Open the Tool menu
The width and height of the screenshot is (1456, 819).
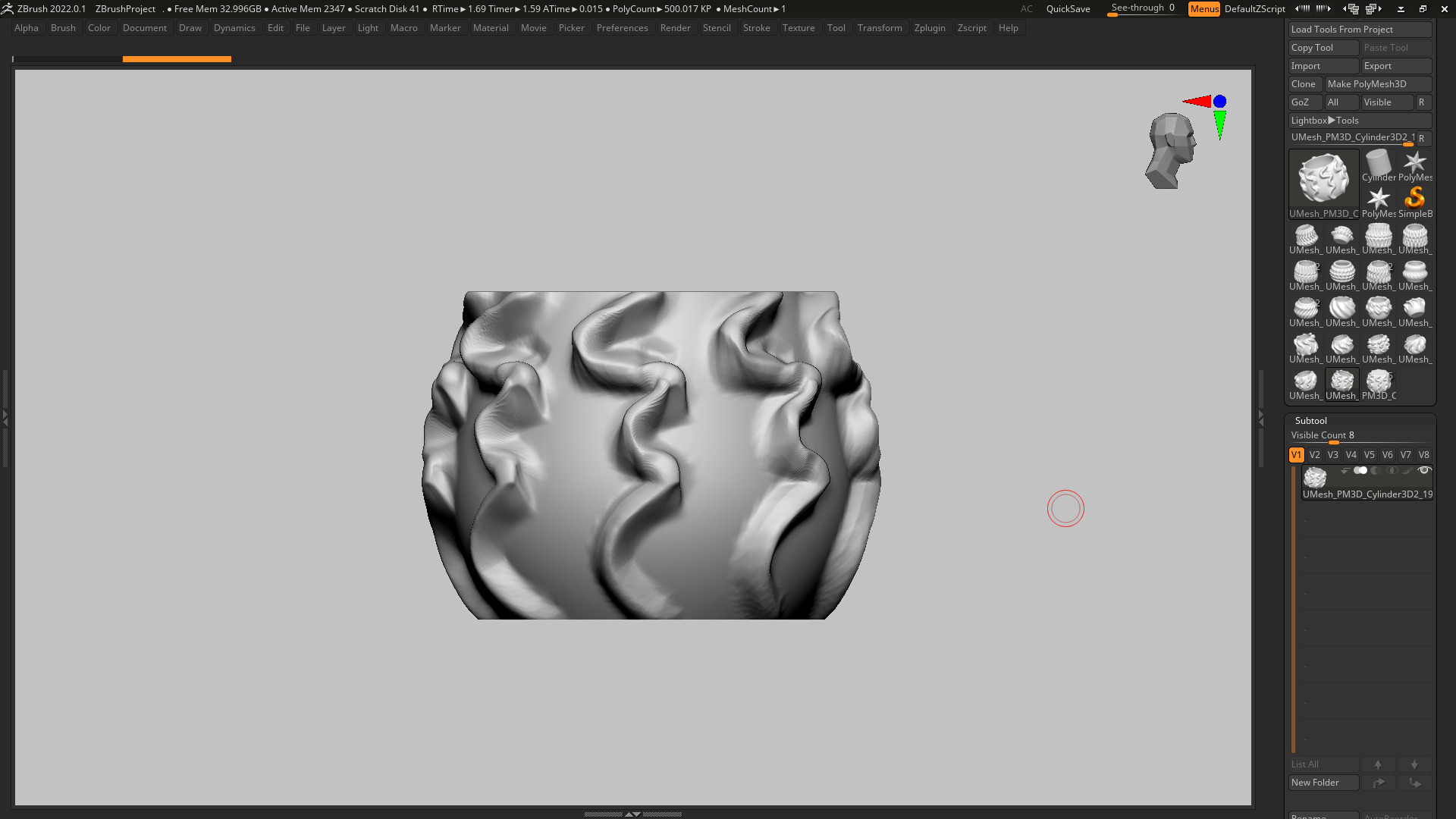[x=836, y=28]
